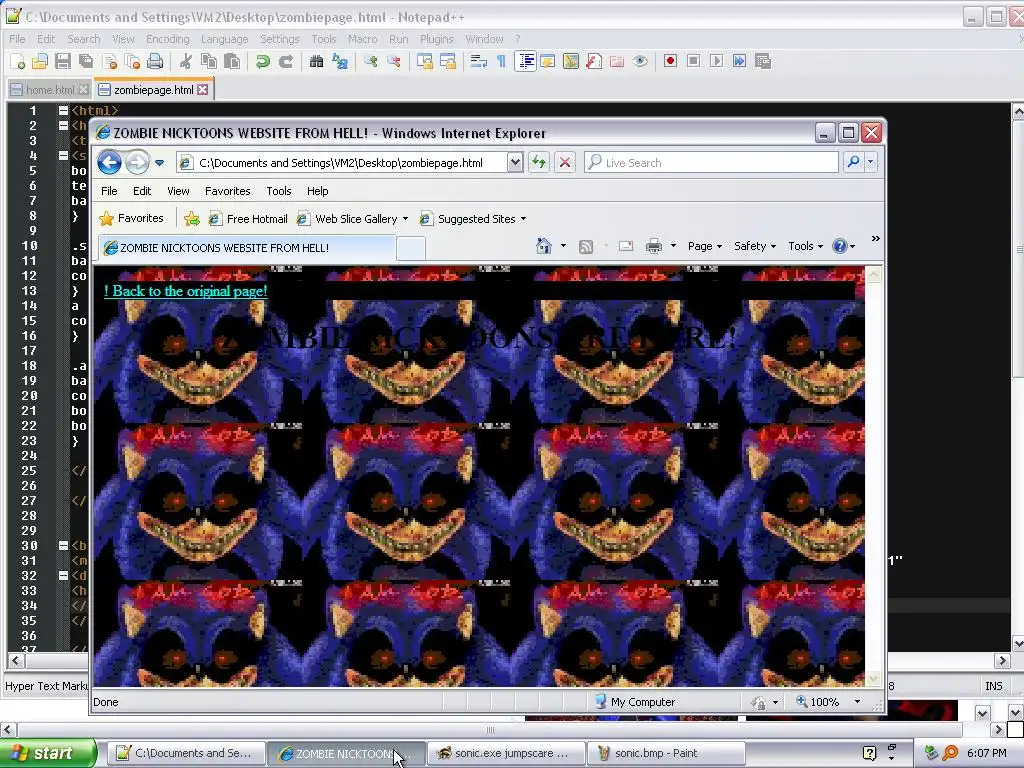Image resolution: width=1024 pixels, height=768 pixels.
Task: Expand the address bar history dropdown
Action: coord(515,163)
